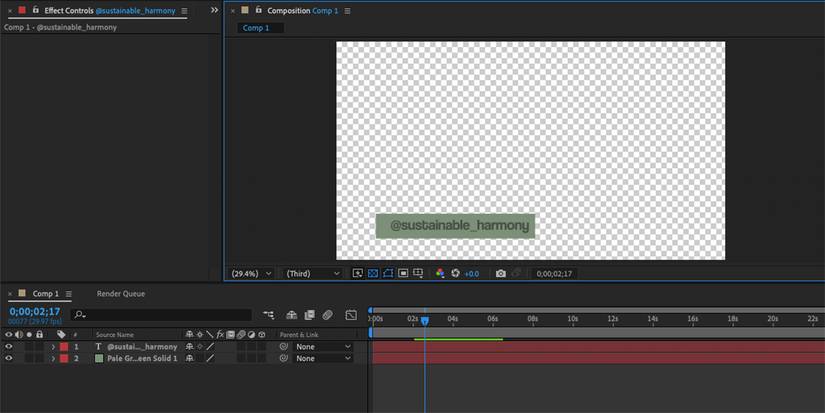The height and width of the screenshot is (413, 825).
Task: Click Comp 1 breadcrumb in composition viewer
Action: [256, 28]
